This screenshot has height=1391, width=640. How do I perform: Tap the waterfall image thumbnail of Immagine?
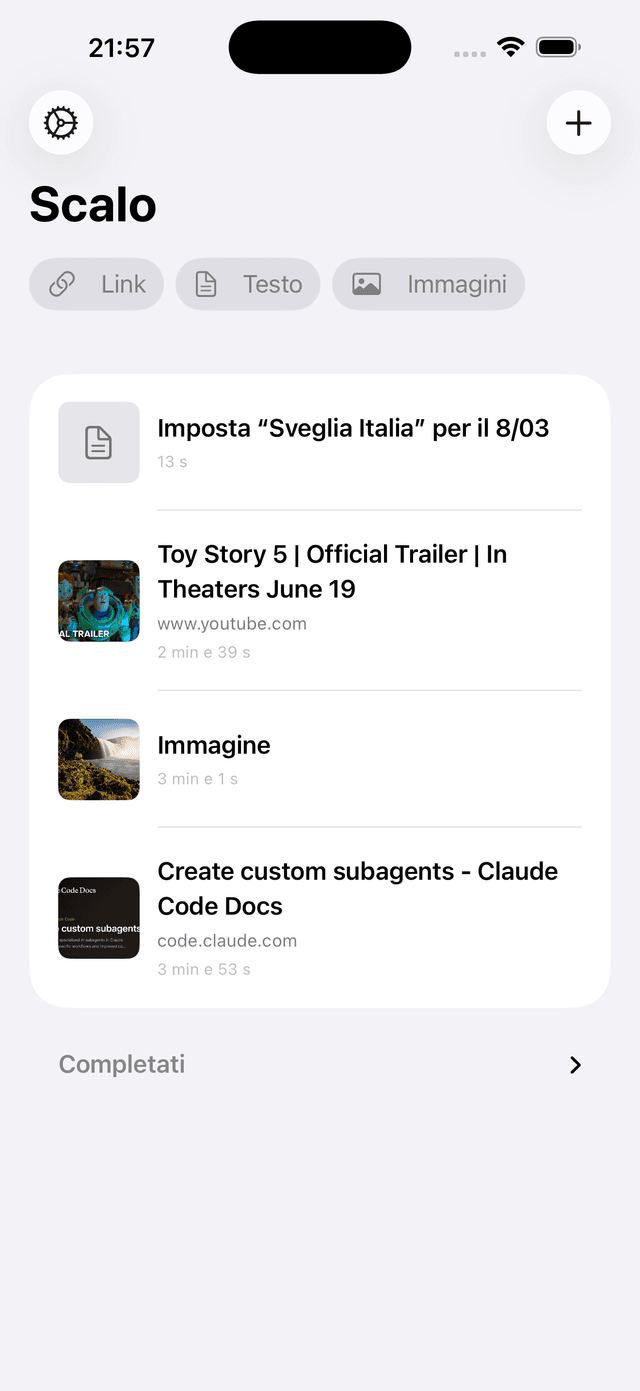[98, 759]
